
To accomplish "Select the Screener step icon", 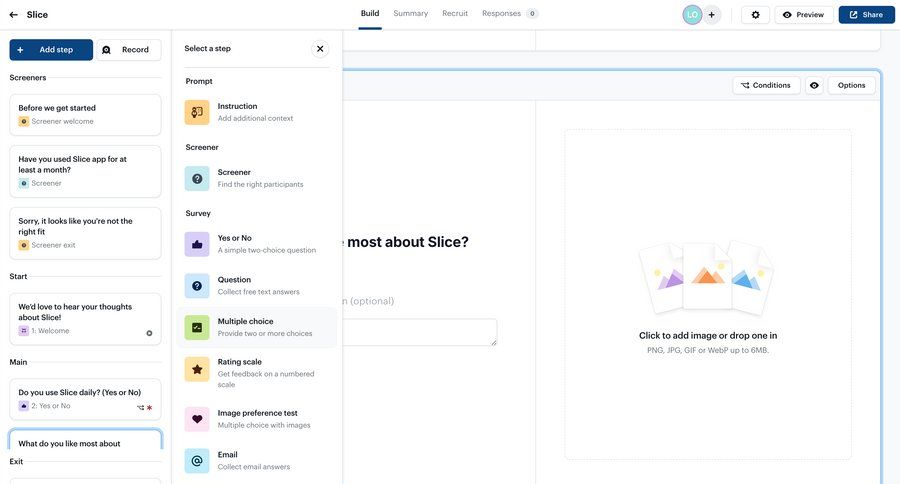I will tap(197, 179).
